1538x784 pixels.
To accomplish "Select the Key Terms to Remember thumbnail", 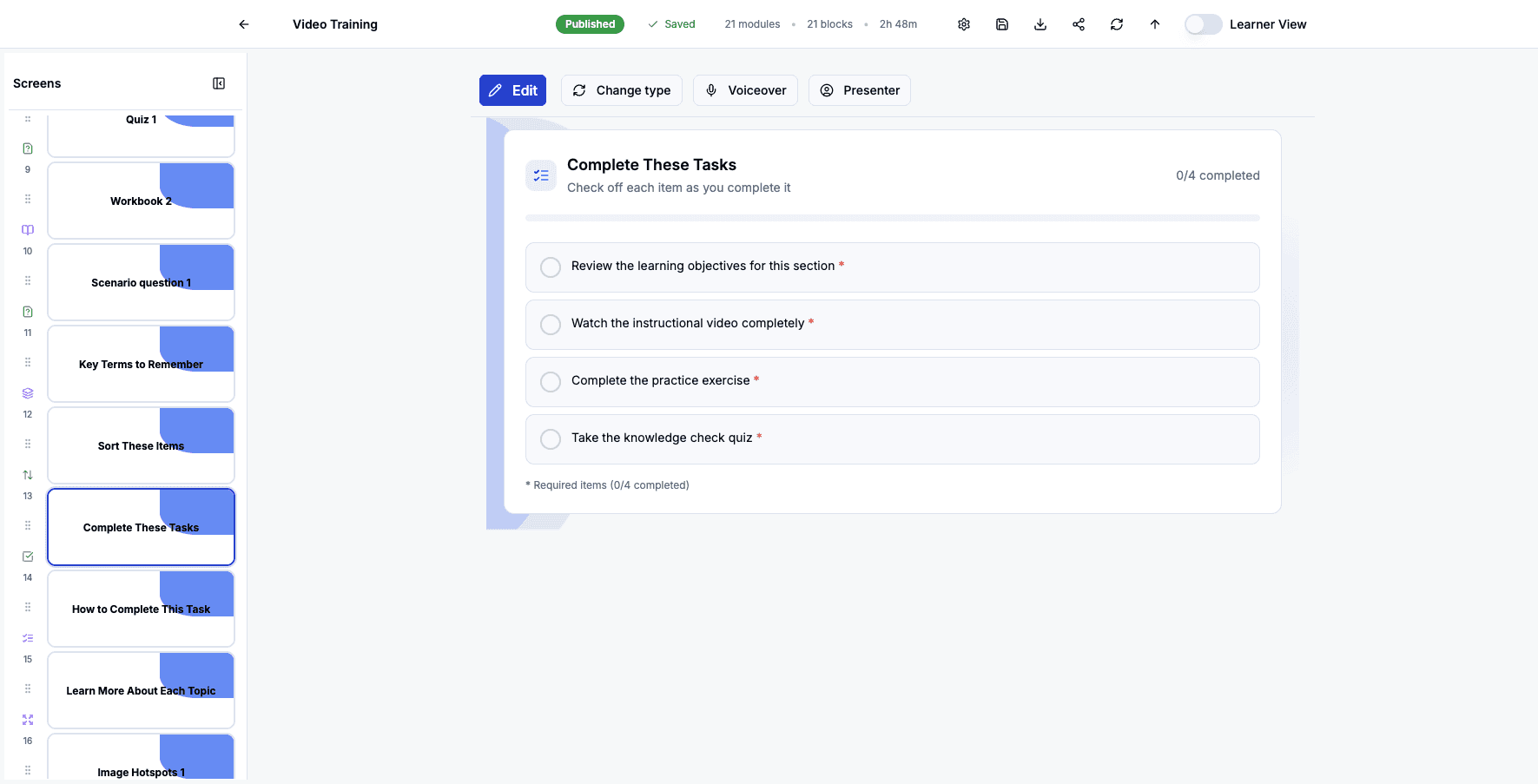I will [x=141, y=364].
